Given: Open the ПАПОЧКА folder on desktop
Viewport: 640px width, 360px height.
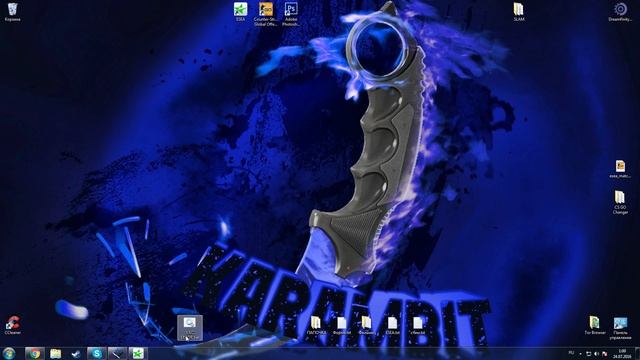Looking at the screenshot, I should (x=316, y=325).
